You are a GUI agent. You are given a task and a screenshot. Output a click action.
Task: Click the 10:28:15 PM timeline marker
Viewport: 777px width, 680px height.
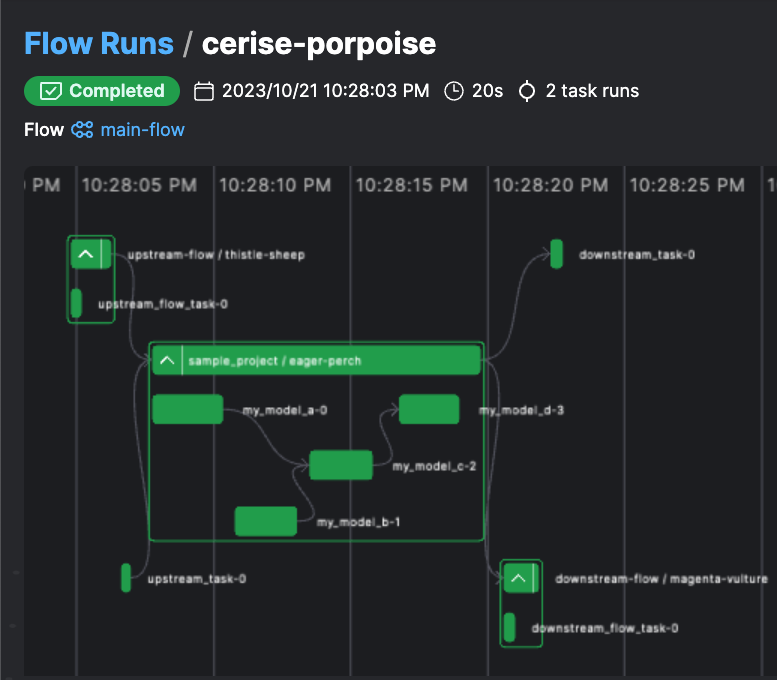tap(411, 185)
